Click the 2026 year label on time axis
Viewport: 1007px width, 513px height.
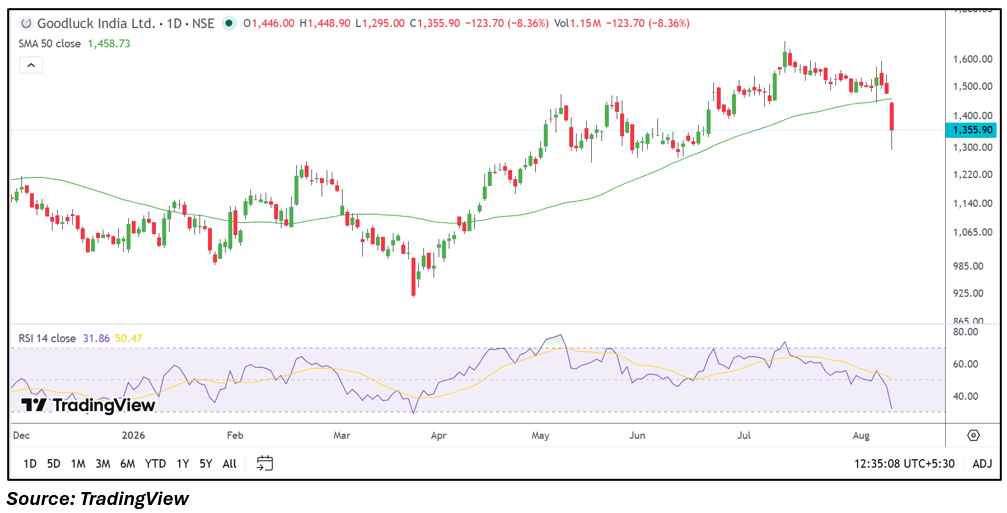coord(134,436)
